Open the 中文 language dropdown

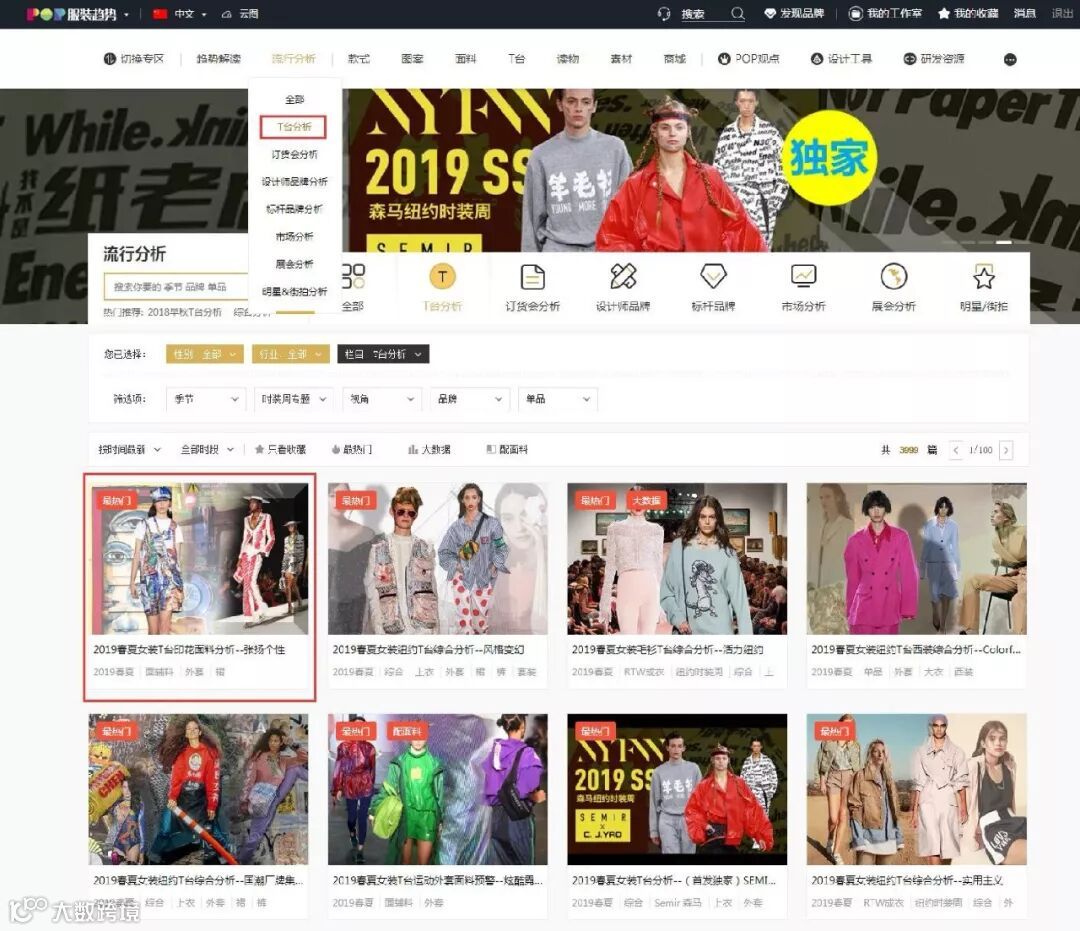pos(180,14)
